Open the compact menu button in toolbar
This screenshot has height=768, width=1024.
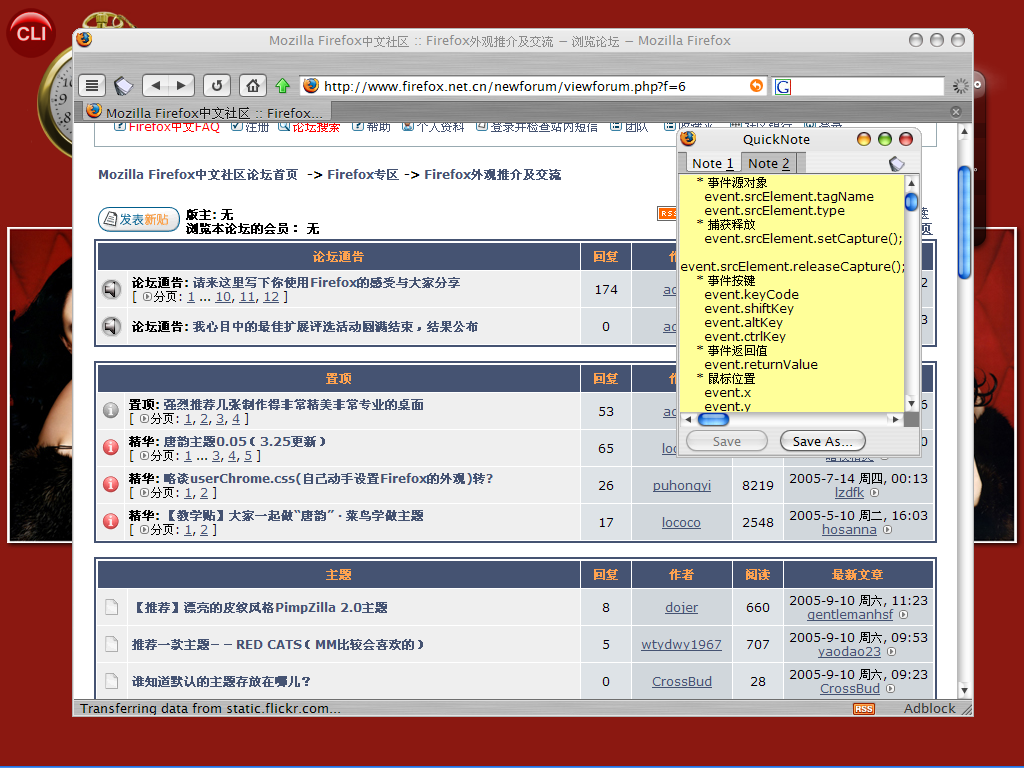[x=92, y=86]
